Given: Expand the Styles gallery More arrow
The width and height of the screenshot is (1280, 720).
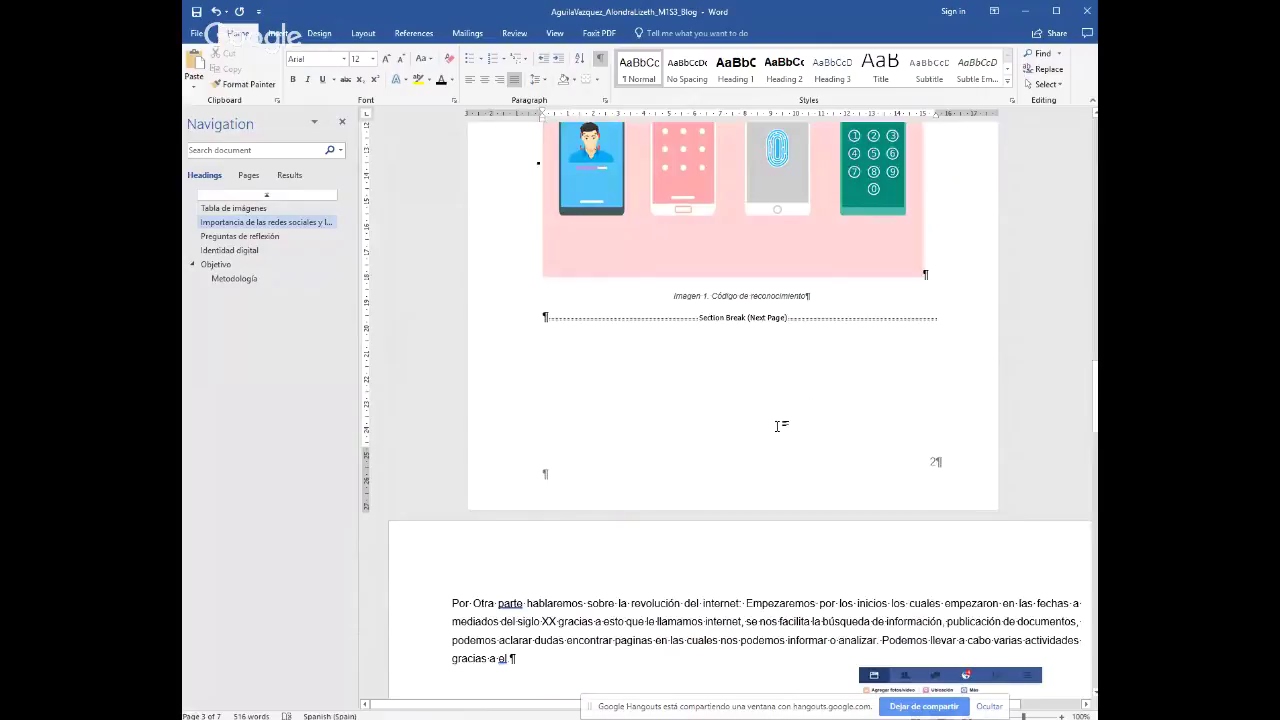Looking at the screenshot, I should coord(1007,81).
